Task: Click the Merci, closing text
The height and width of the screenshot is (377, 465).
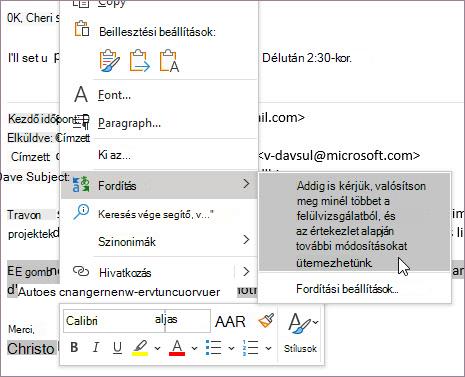Action: click(x=21, y=329)
